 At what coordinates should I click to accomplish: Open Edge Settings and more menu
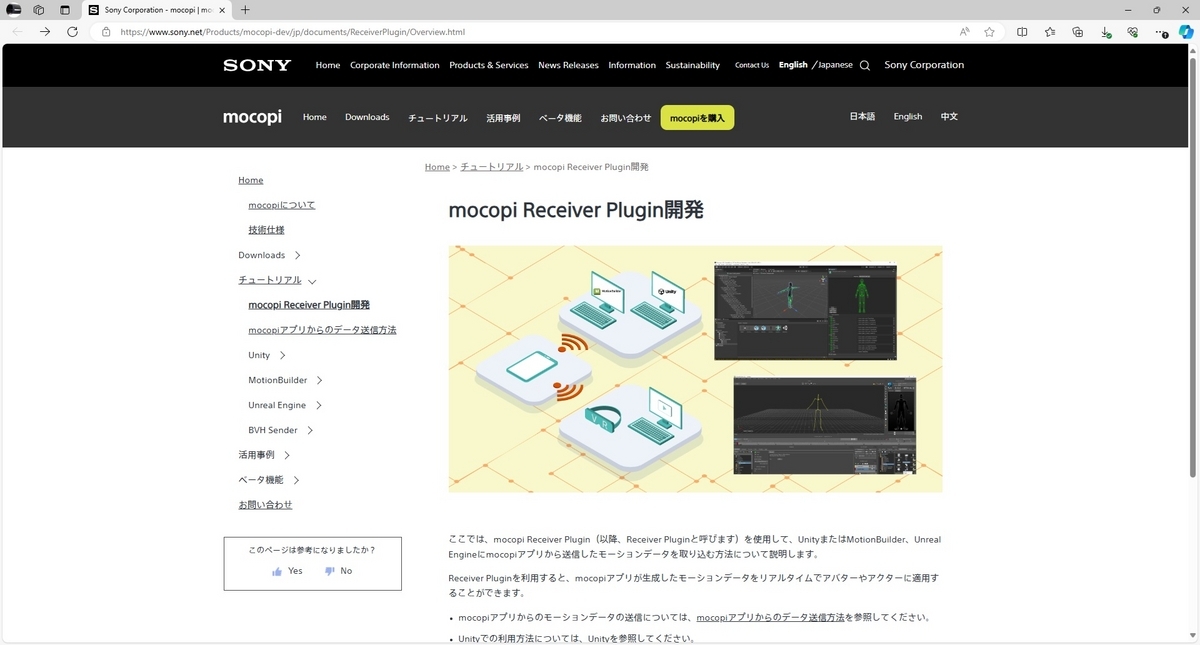point(1160,32)
